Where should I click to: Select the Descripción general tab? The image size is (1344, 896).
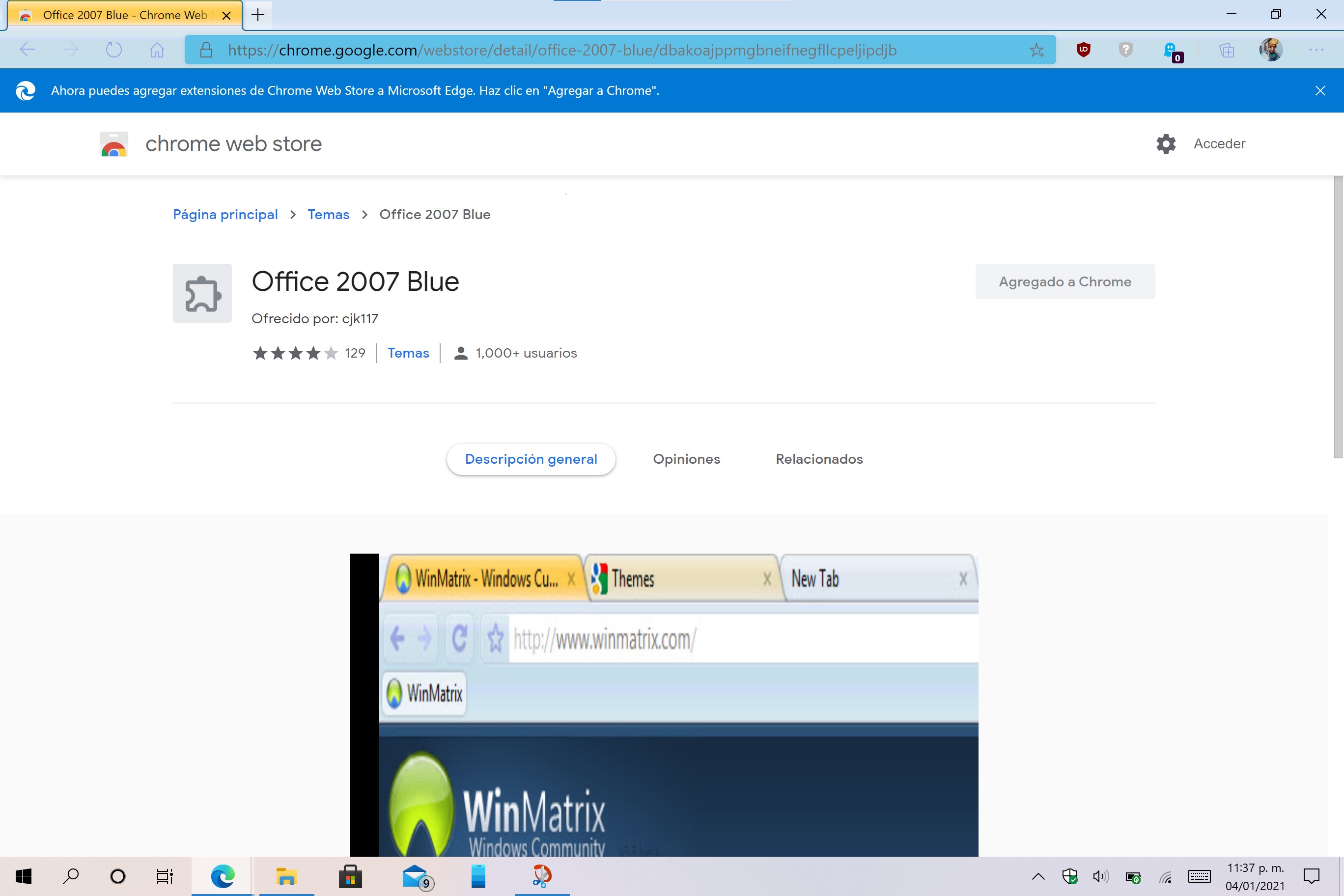[x=531, y=459]
